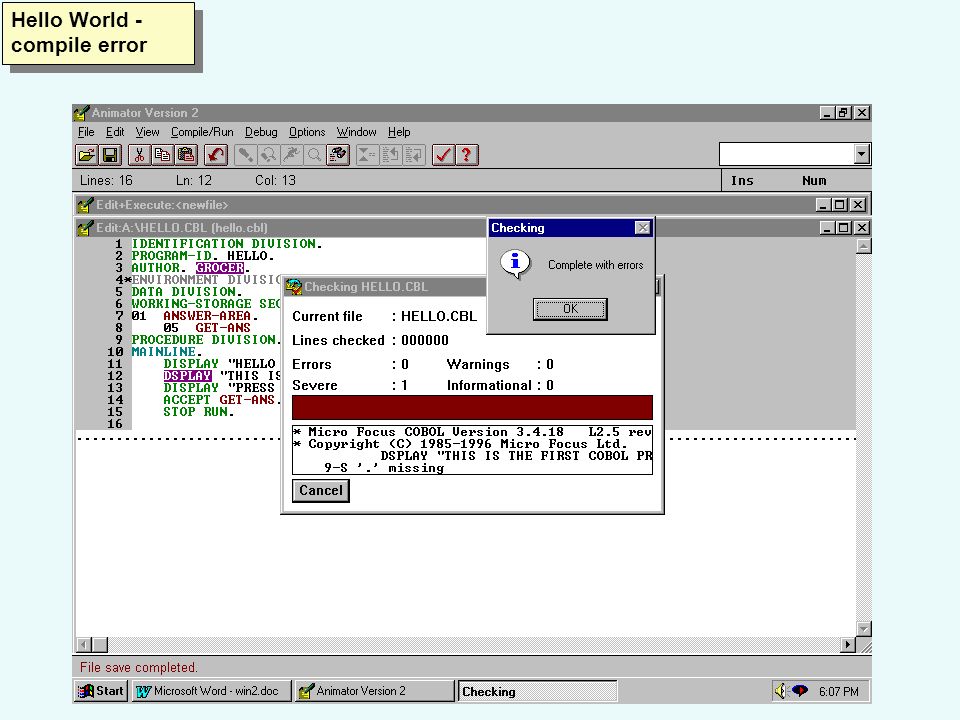Open the Help menu
This screenshot has width=960, height=720.
tap(399, 132)
